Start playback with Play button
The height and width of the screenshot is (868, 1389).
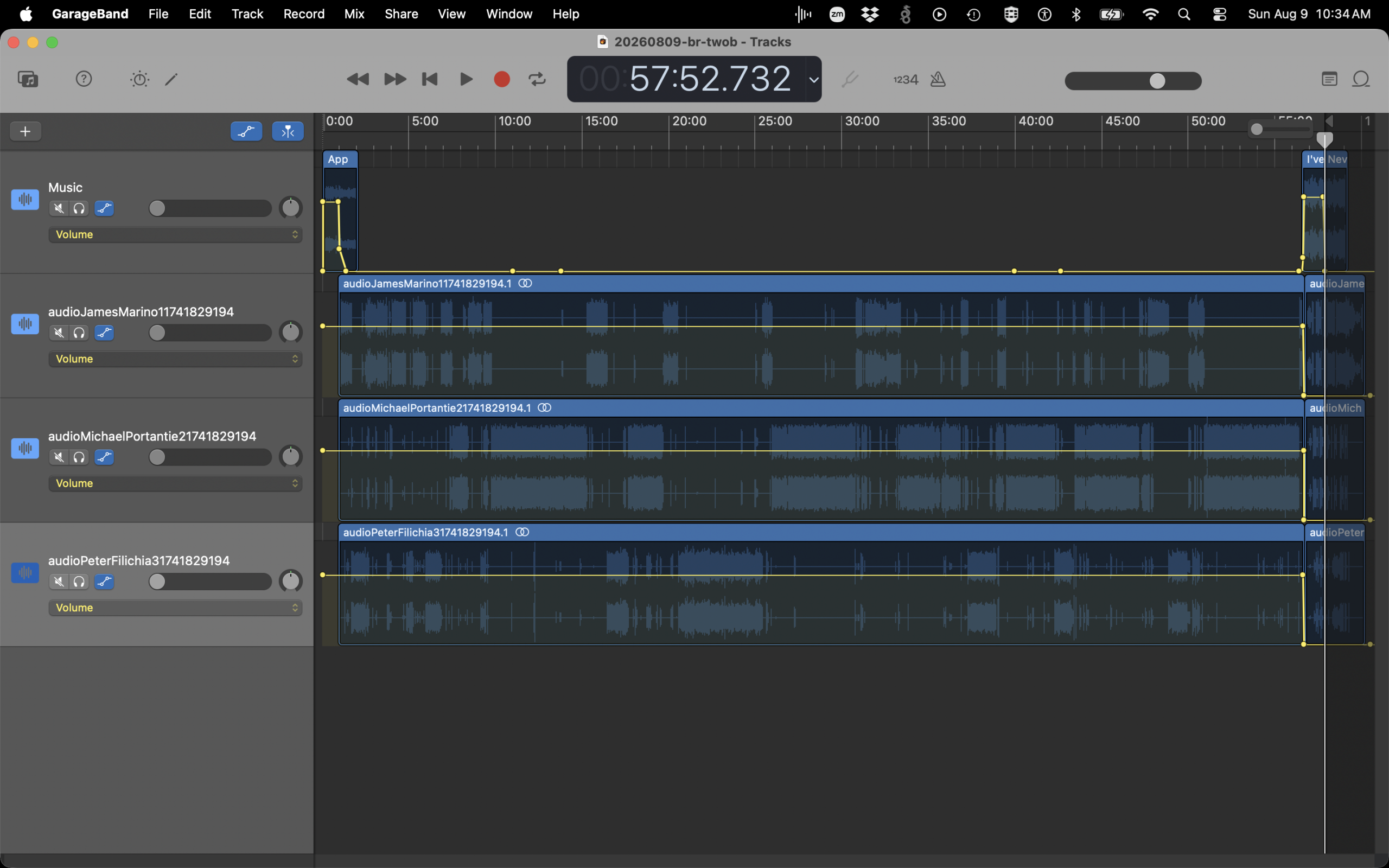466,79
